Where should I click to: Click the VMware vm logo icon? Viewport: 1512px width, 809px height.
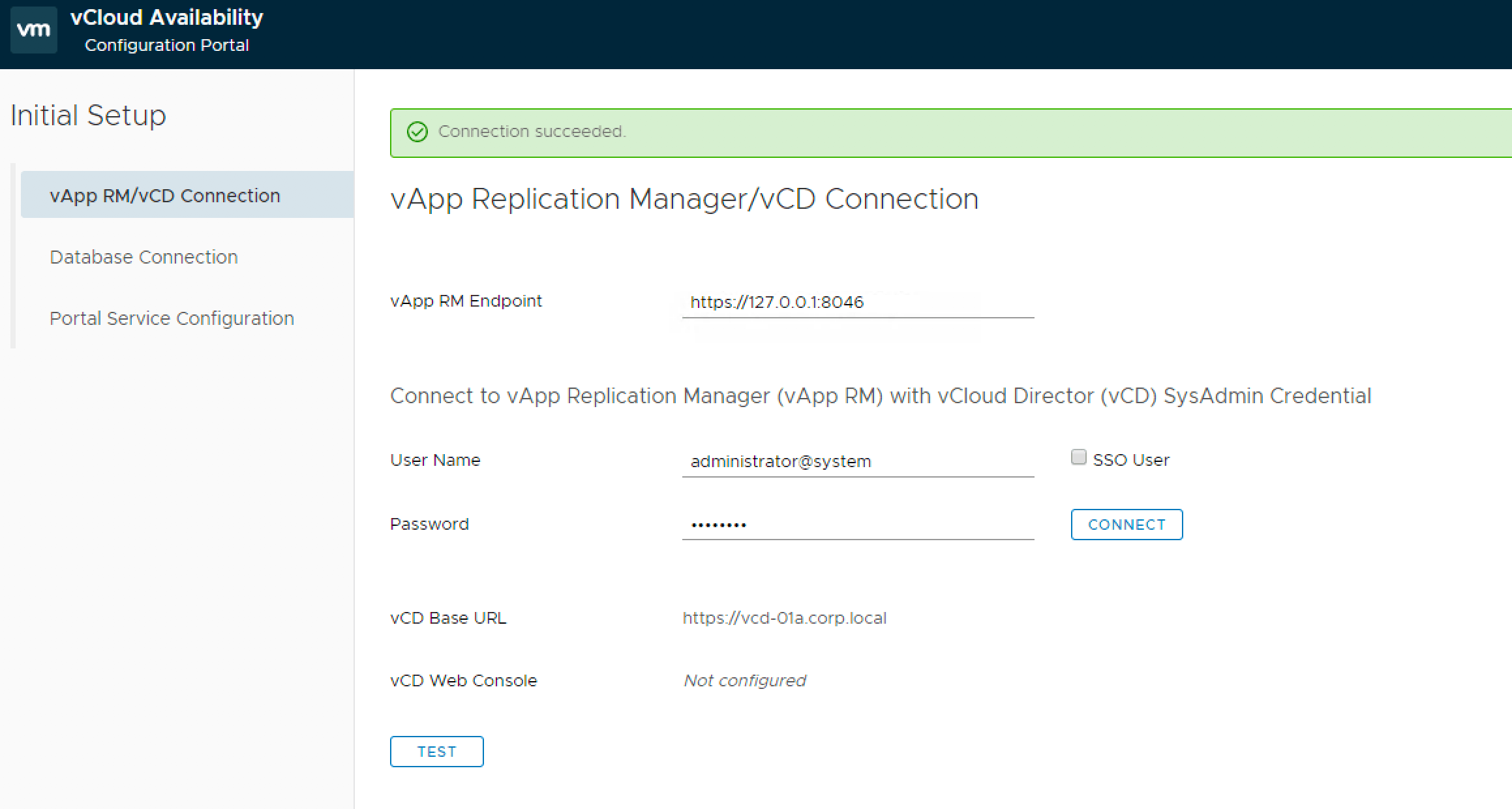click(33, 30)
